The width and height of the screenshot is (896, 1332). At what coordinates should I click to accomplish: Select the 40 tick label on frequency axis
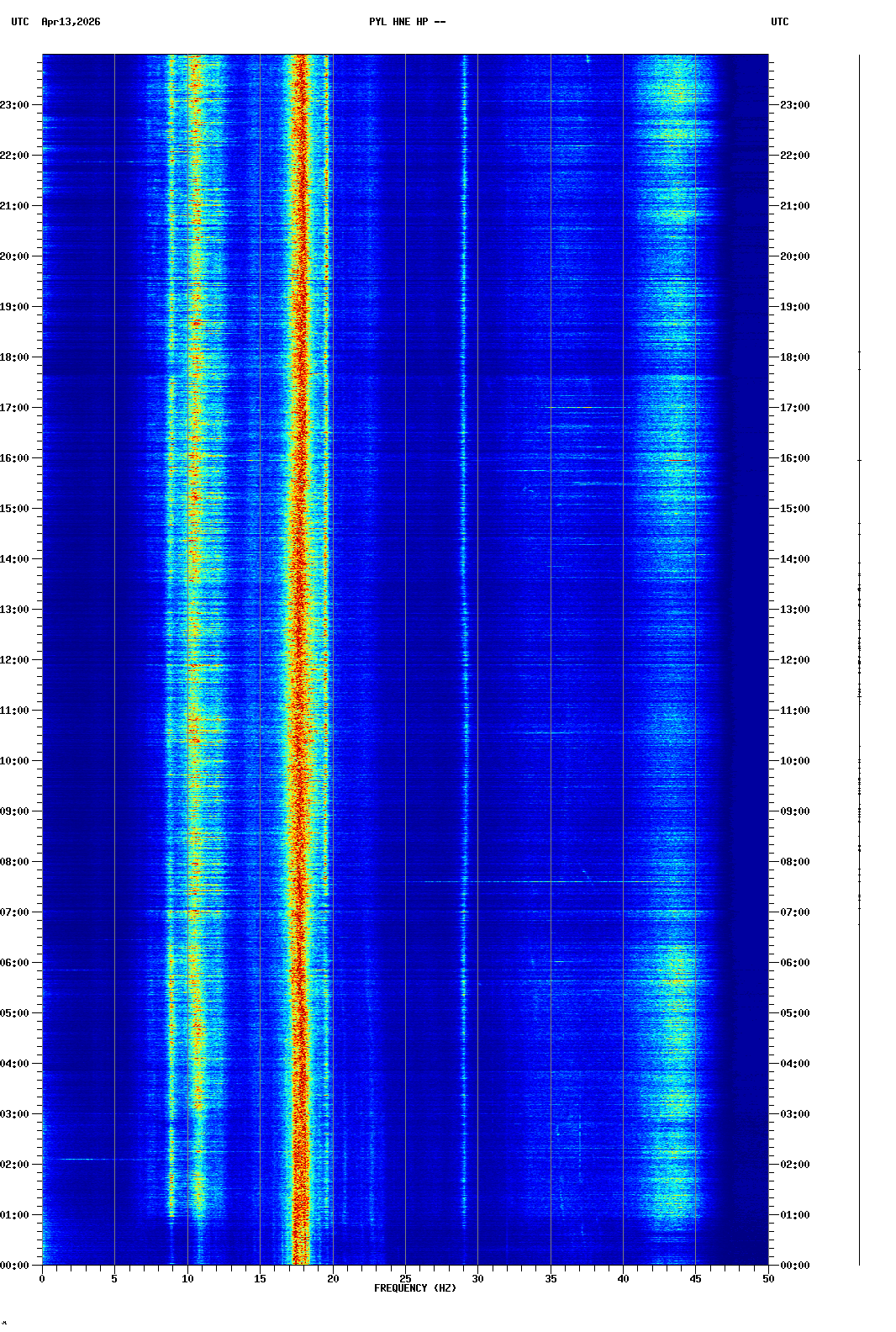coord(623,1279)
